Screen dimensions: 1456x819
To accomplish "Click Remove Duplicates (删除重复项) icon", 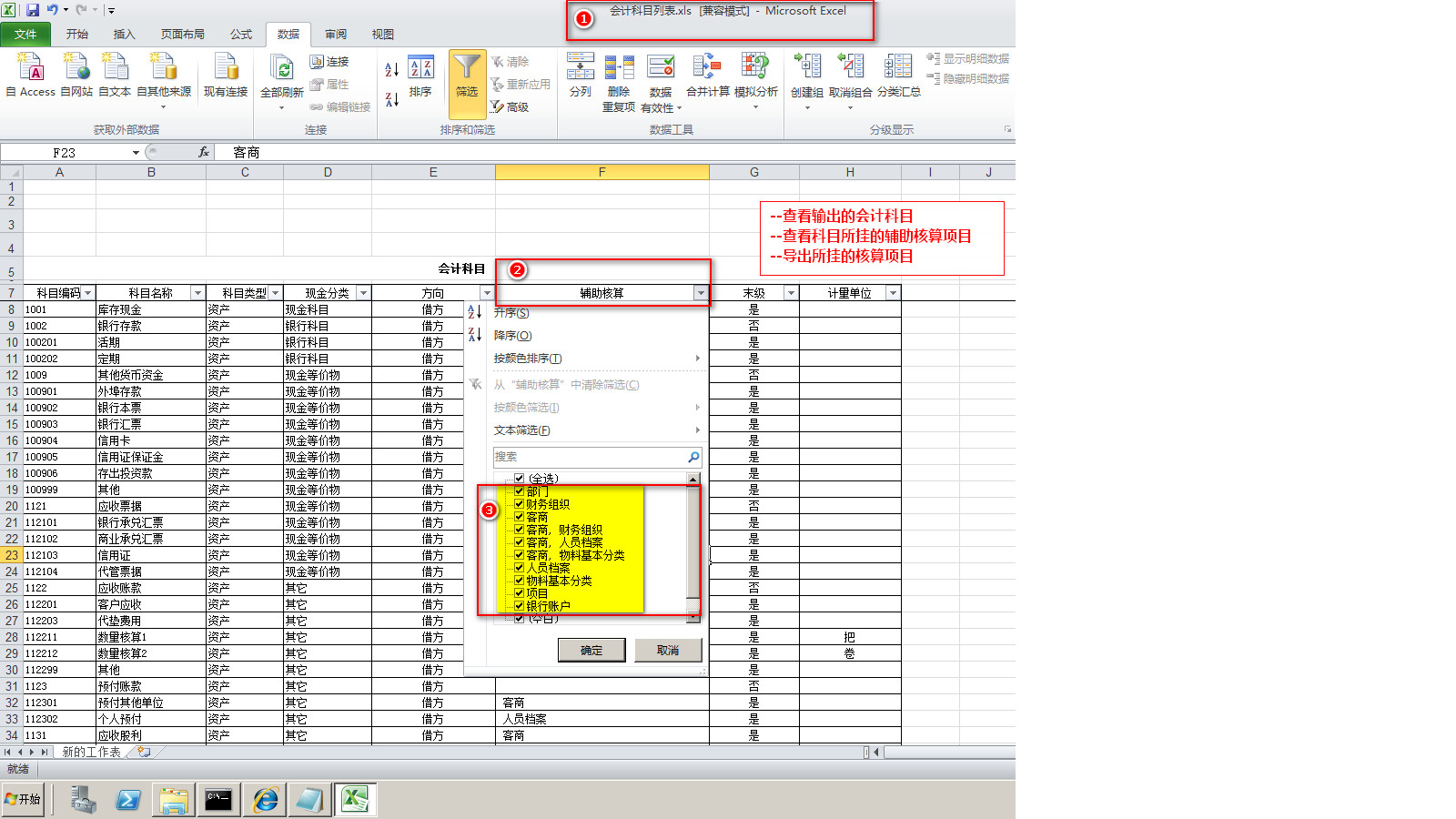I will [619, 67].
